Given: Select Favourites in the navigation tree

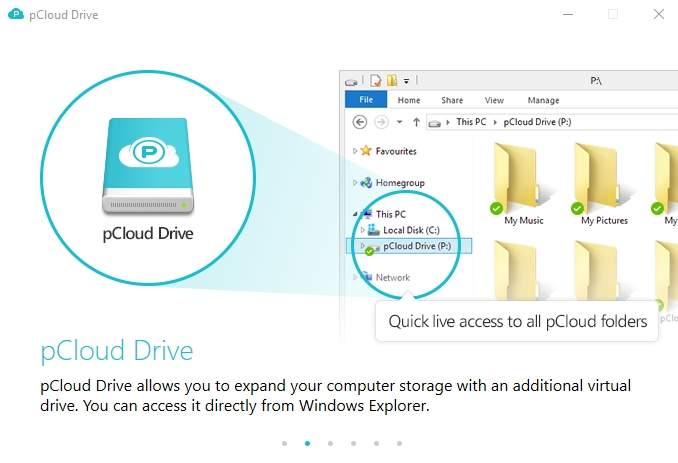Looking at the screenshot, I should click(x=396, y=151).
